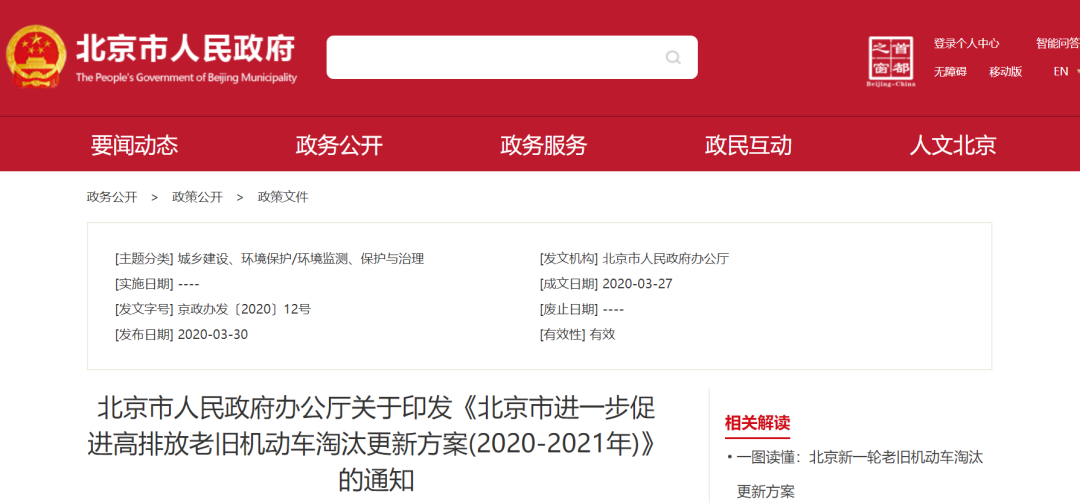Switch to 移动版 mobile version
The width and height of the screenshot is (1080, 503).
(1006, 72)
